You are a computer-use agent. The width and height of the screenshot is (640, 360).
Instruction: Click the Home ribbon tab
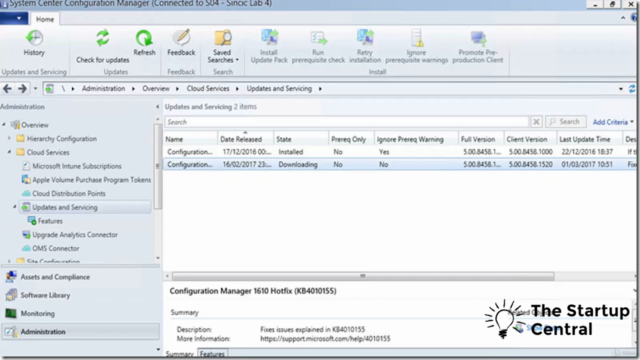click(44, 19)
